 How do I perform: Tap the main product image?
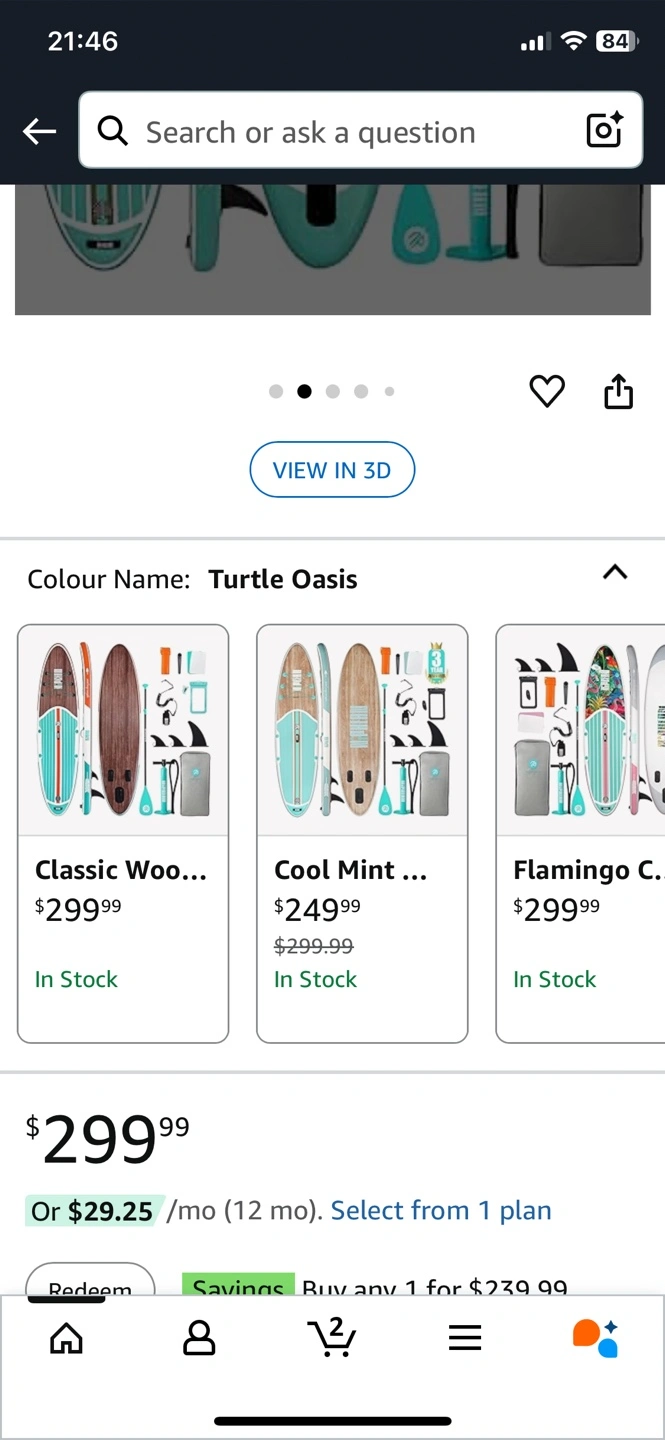point(332,248)
